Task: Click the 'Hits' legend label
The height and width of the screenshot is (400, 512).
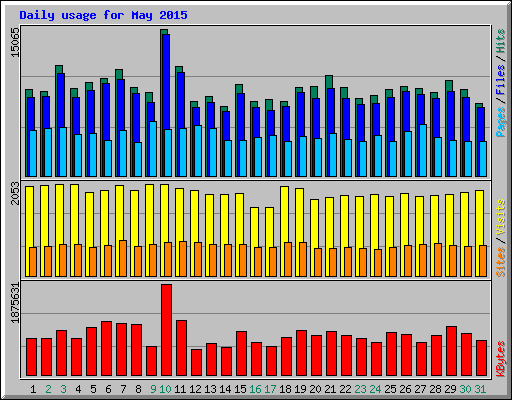Action: pyautogui.click(x=501, y=41)
